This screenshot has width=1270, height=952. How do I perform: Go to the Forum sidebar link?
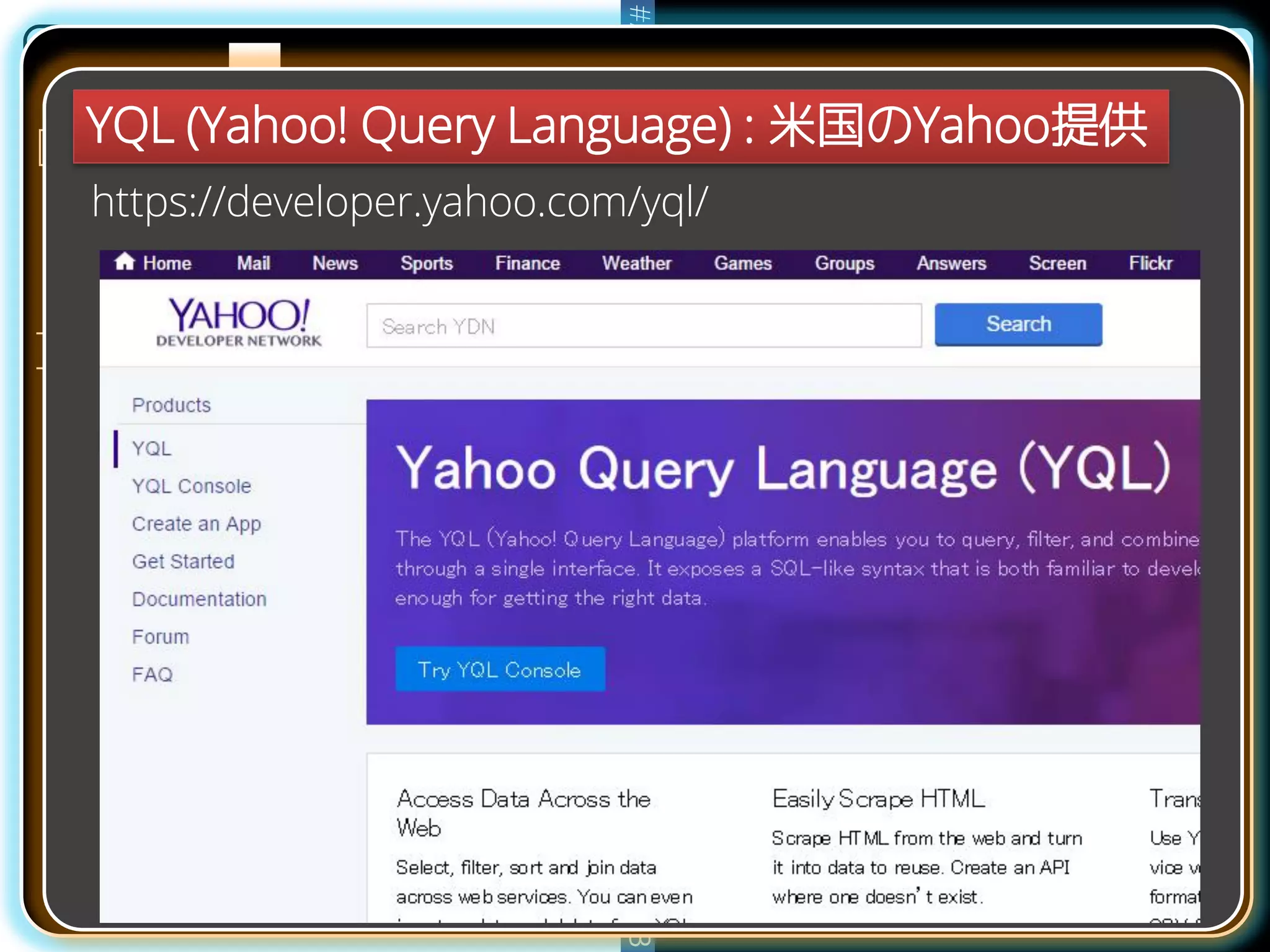point(160,637)
